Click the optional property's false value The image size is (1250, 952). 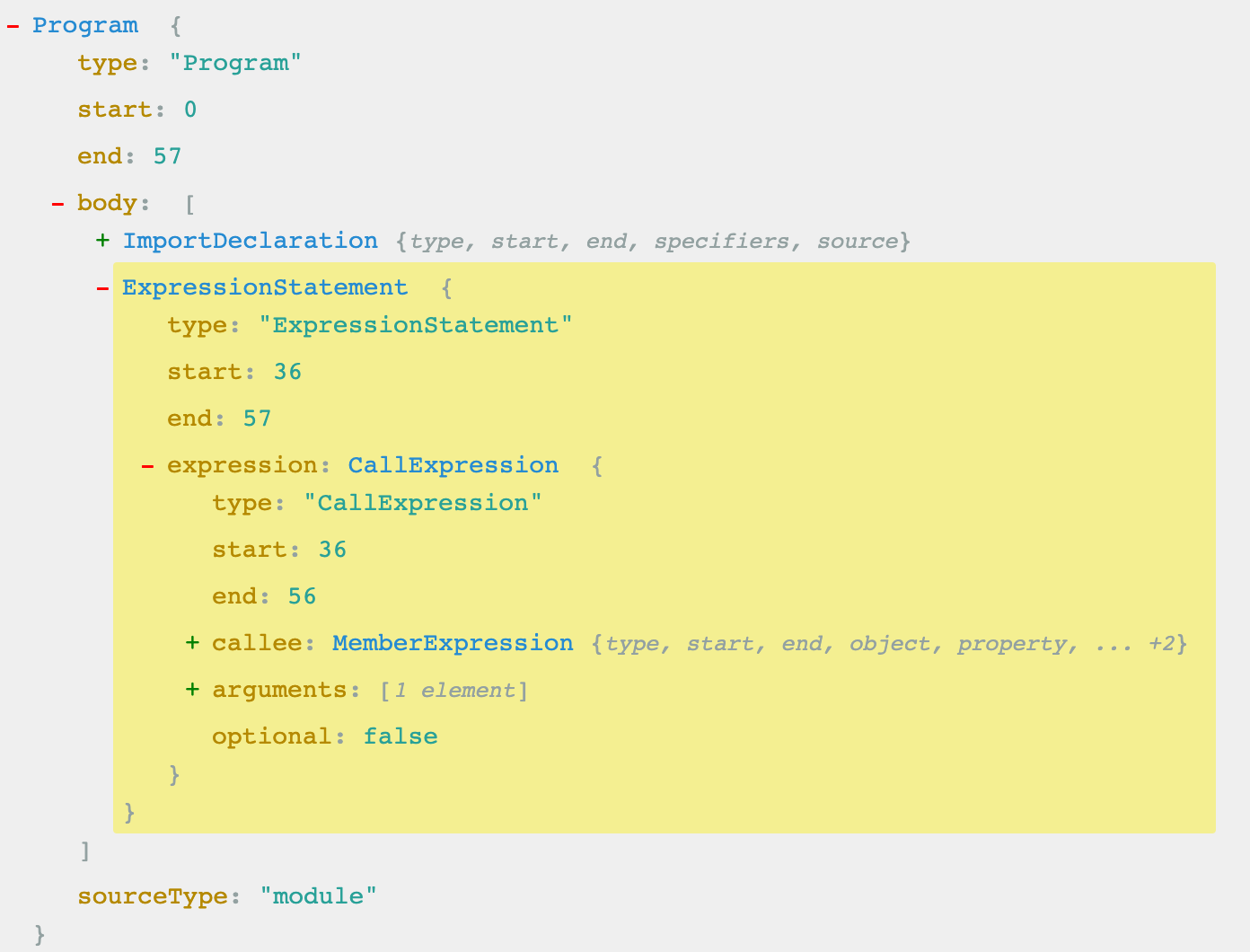pyautogui.click(x=401, y=736)
